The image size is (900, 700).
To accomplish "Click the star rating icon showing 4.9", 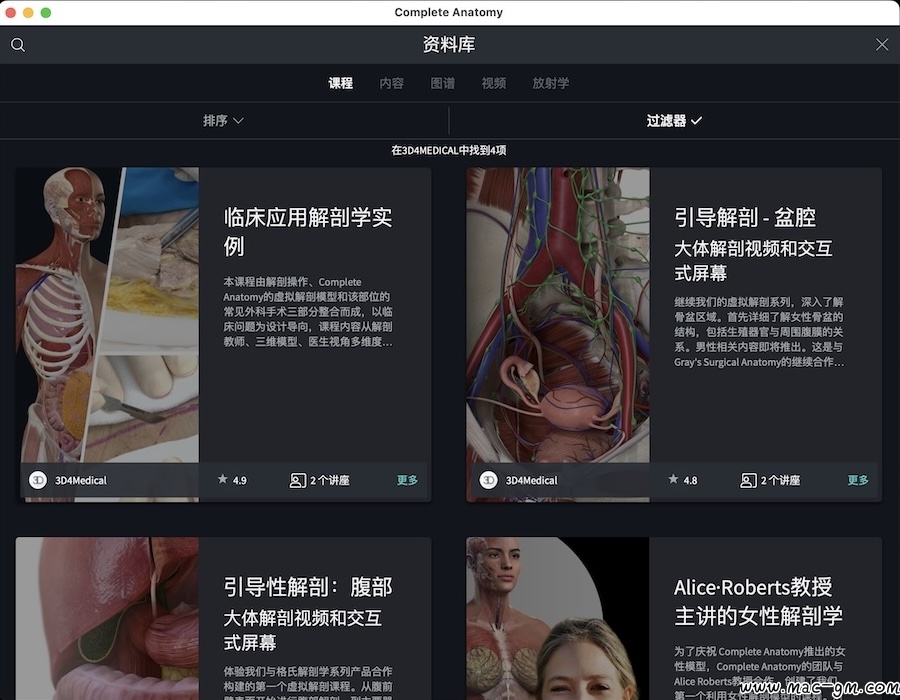I will tap(223, 479).
